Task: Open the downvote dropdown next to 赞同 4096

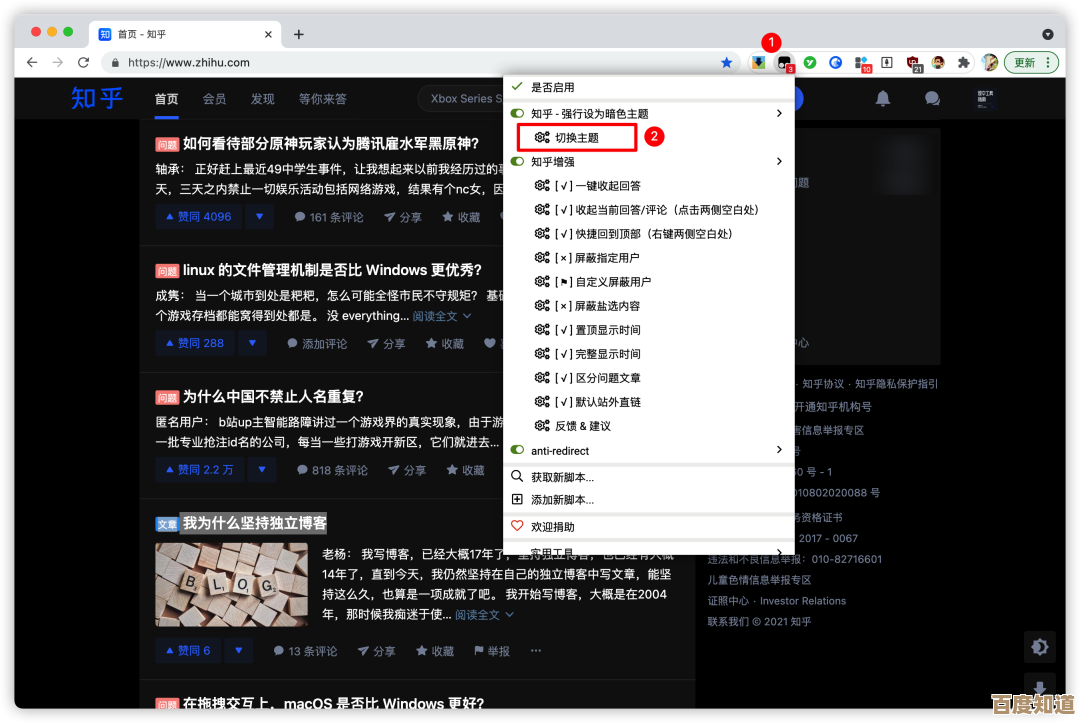Action: tap(259, 216)
